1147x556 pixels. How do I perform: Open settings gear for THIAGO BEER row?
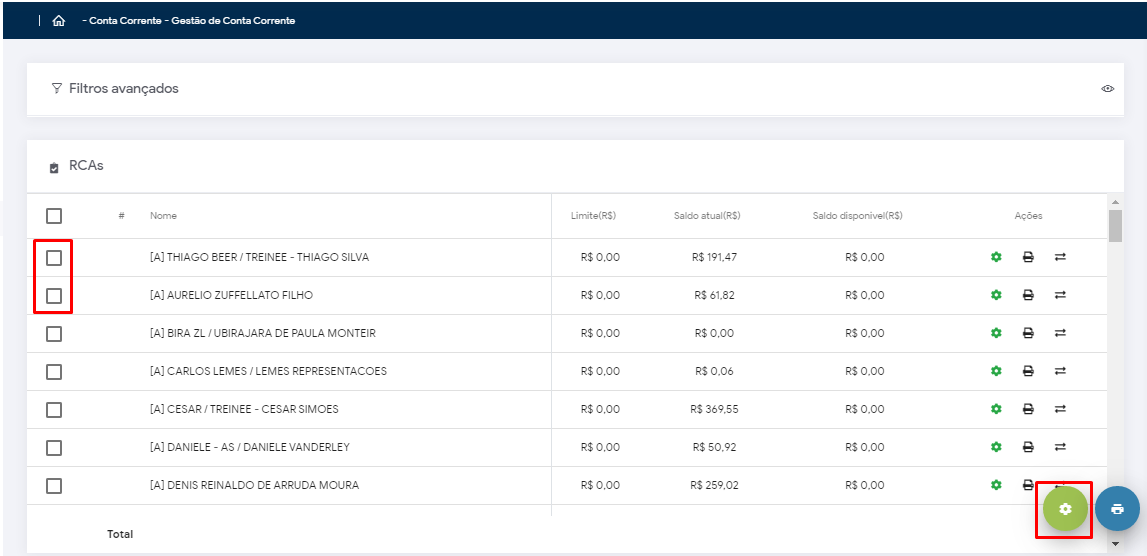pos(995,257)
